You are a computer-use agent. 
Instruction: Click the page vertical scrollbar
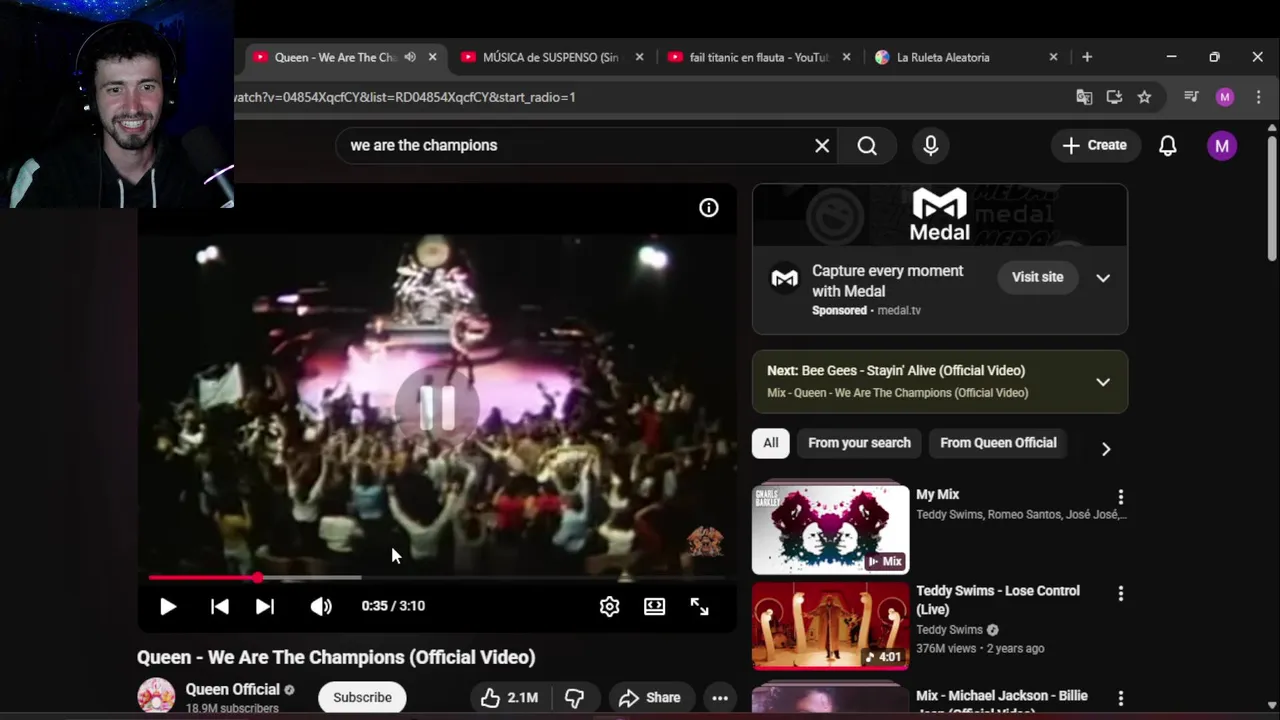(x=1272, y=200)
